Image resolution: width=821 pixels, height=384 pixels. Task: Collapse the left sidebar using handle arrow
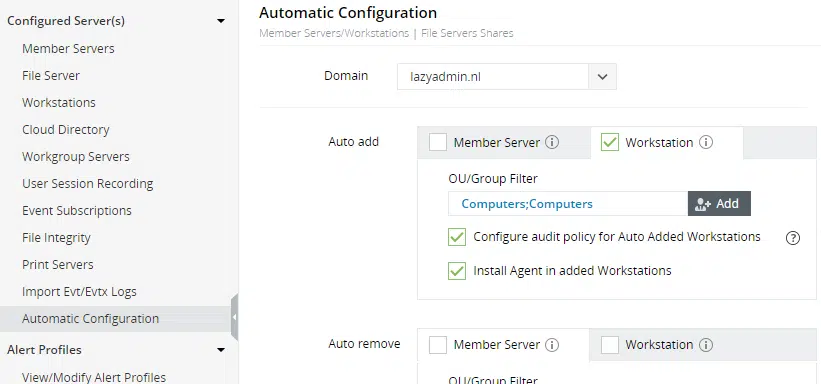tap(234, 317)
